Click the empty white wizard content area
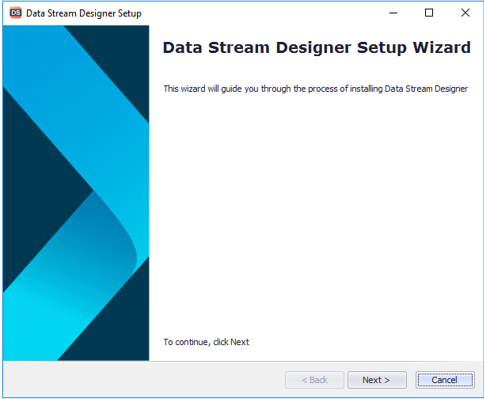Image resolution: width=484 pixels, height=399 pixels. tap(315, 213)
